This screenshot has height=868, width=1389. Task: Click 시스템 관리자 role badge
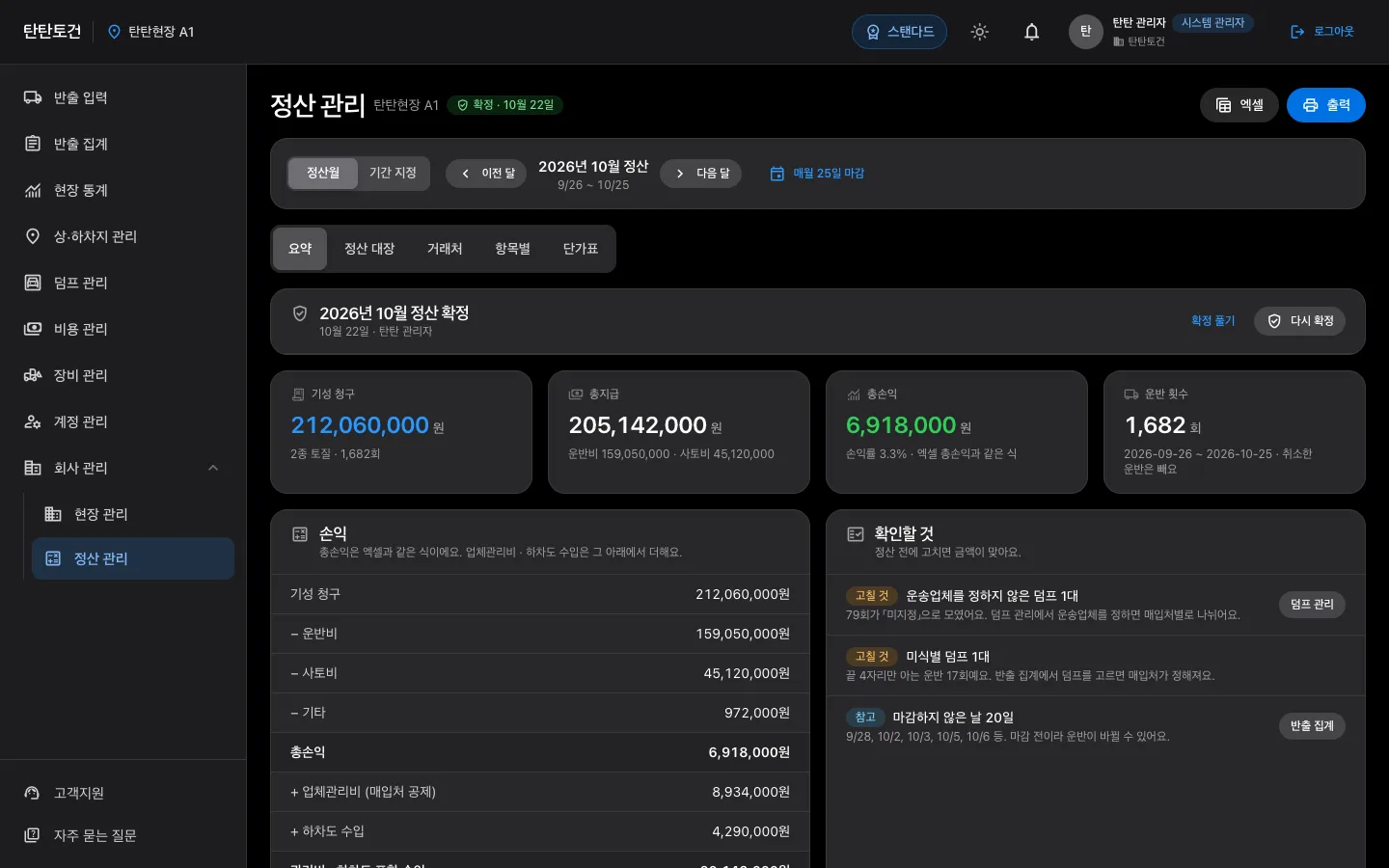click(x=1212, y=23)
